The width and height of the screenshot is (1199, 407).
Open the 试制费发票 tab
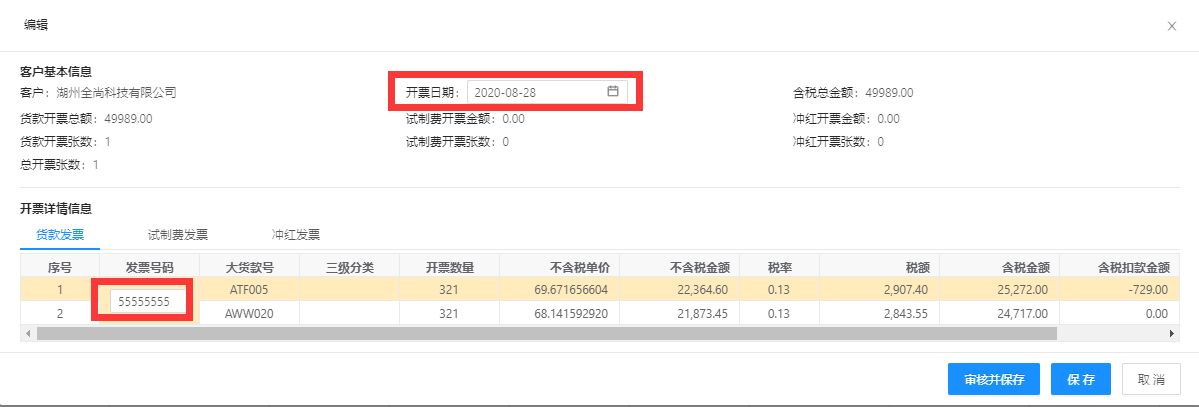(177, 235)
